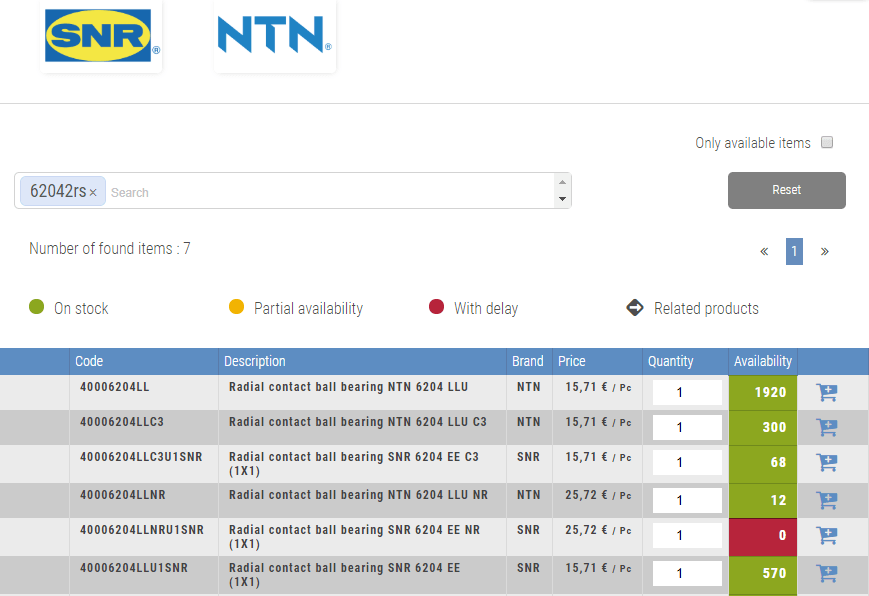Screen dimensions: 869x596
Task: Expand the search dropdown arrow
Action: [x=562, y=199]
